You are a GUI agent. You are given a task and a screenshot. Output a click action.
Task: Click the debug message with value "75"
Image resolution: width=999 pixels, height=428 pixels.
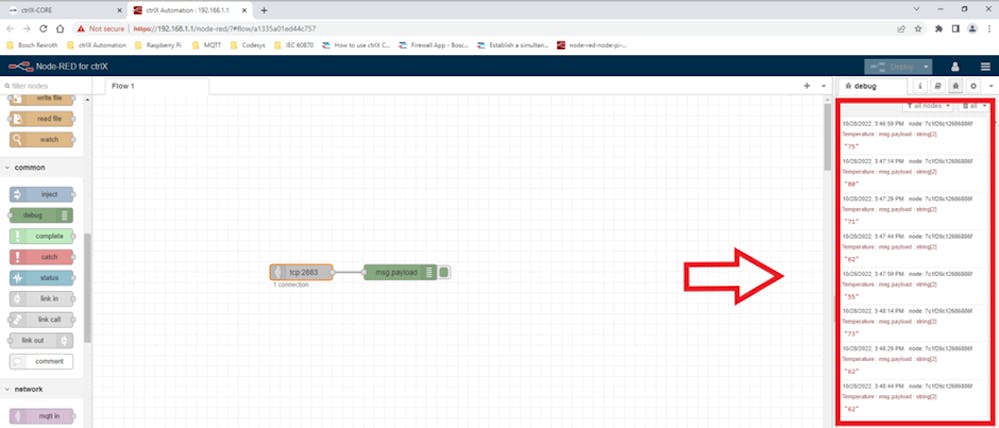click(x=915, y=134)
